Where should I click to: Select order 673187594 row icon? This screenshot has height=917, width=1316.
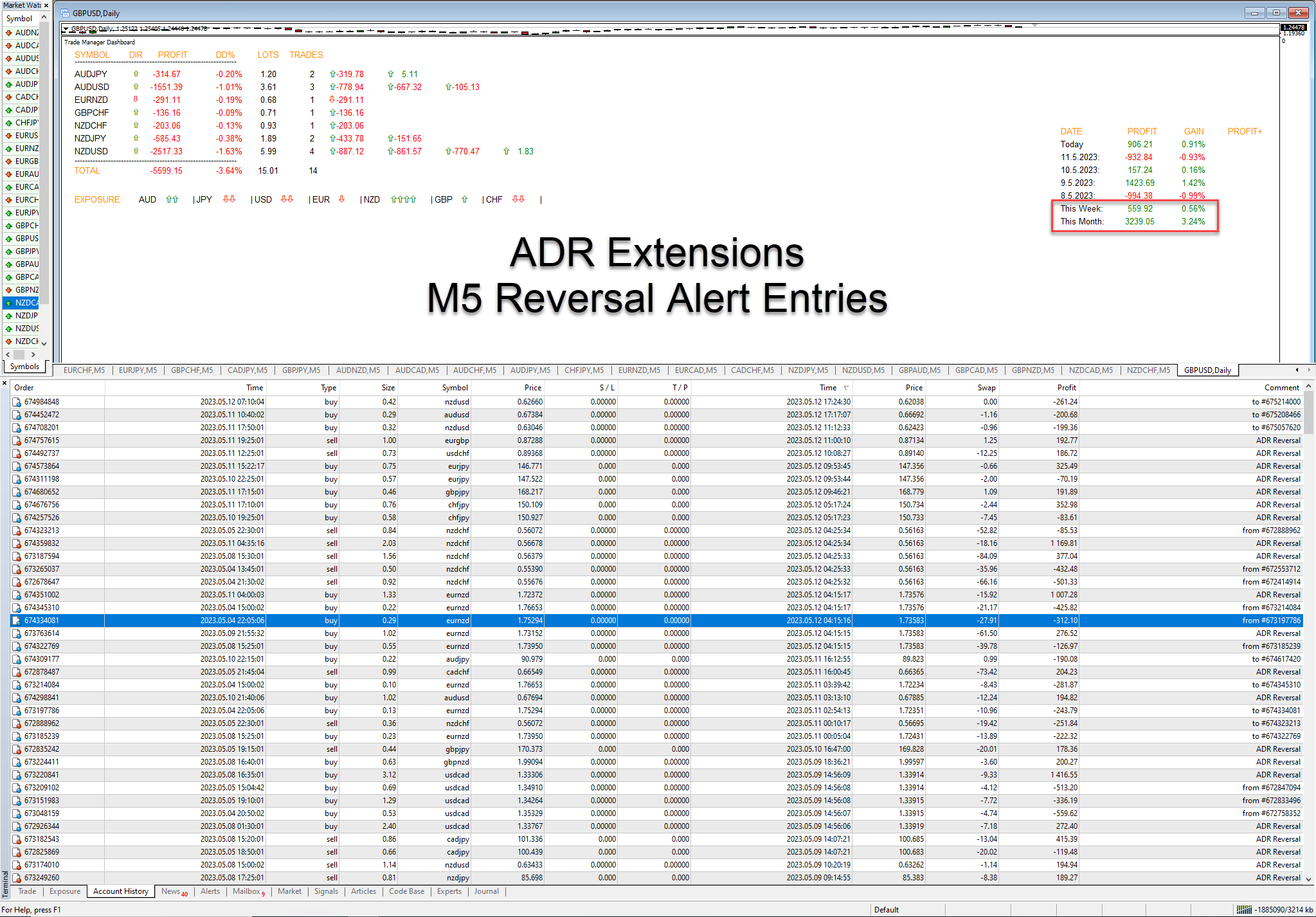tap(17, 556)
